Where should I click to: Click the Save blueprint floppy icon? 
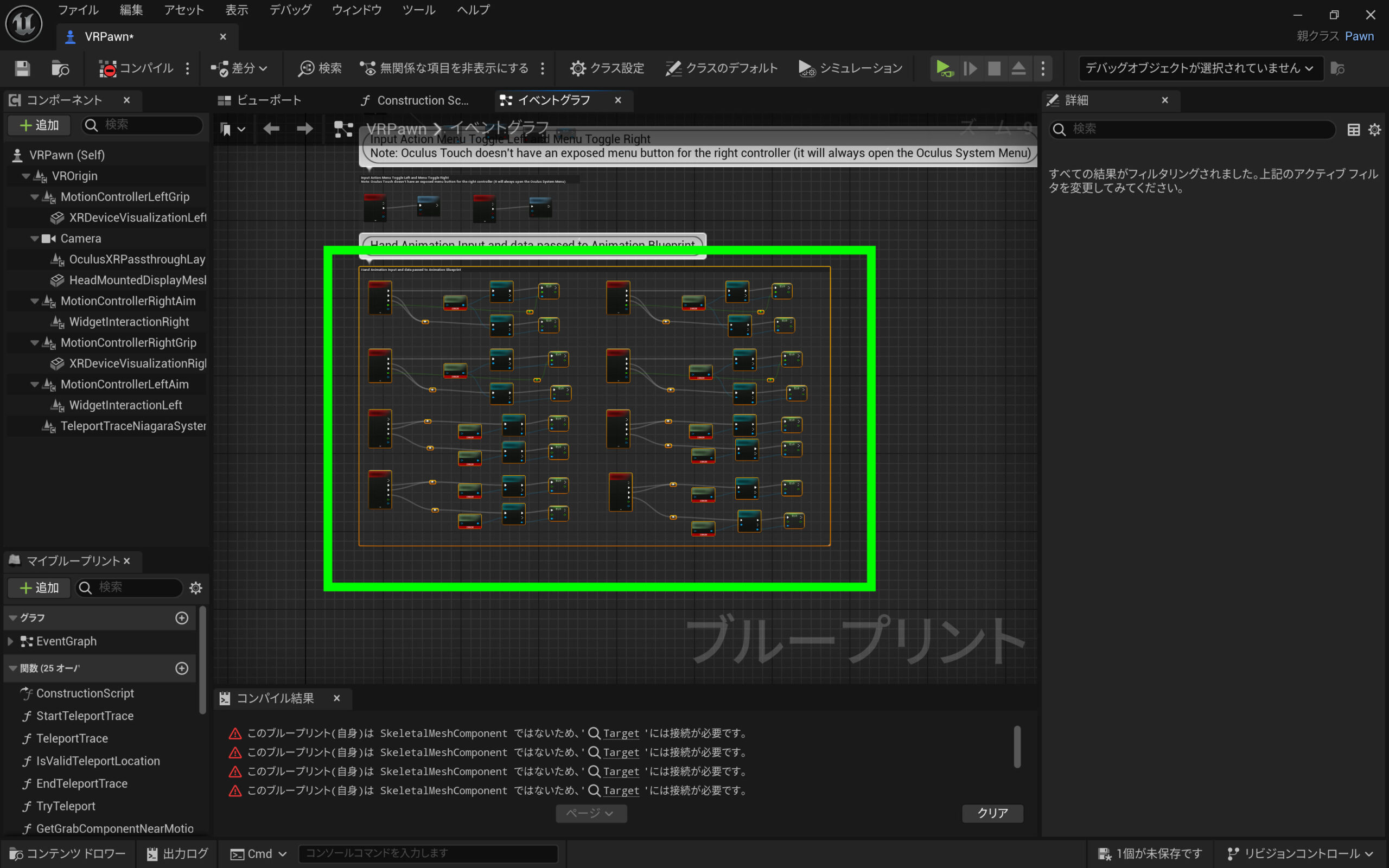tap(22, 68)
